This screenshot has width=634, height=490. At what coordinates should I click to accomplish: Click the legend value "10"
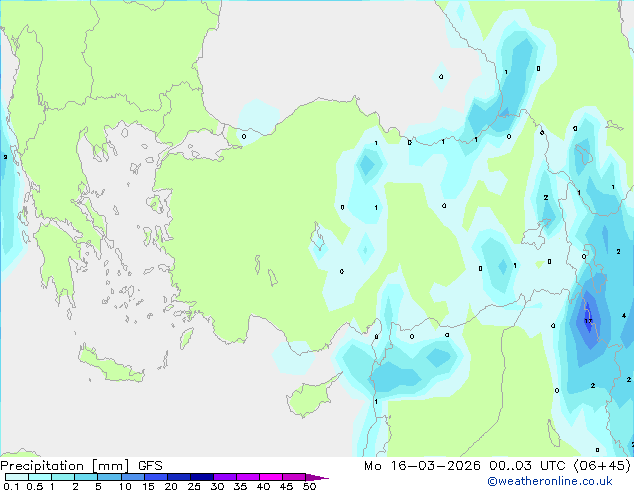click(125, 486)
